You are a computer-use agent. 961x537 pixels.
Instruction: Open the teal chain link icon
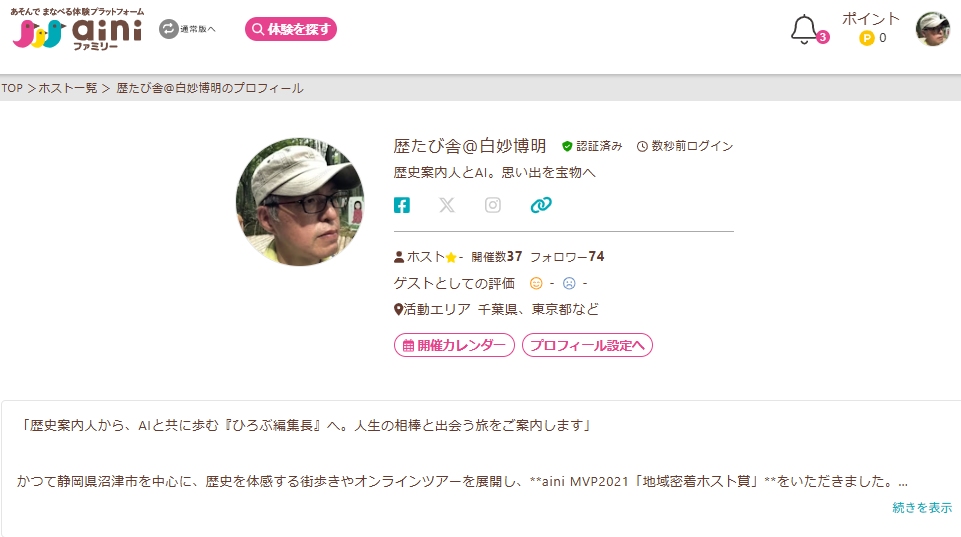[541, 205]
